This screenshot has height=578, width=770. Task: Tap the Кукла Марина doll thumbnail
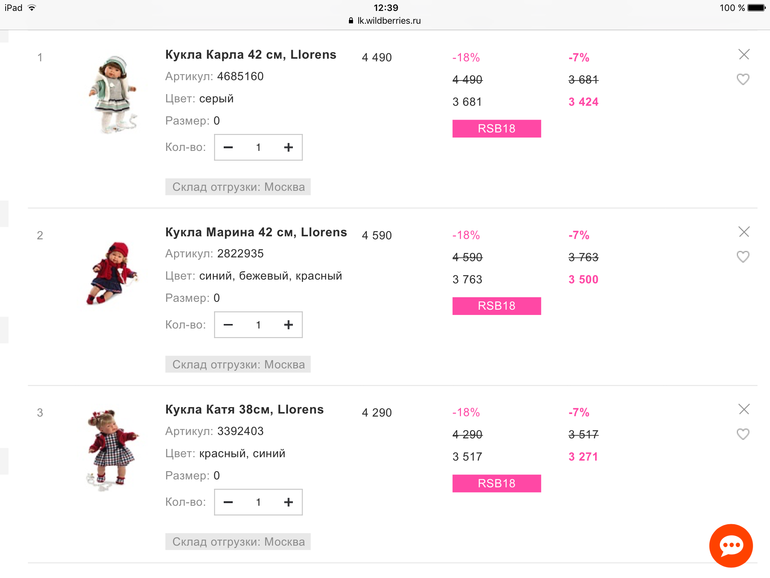110,272
